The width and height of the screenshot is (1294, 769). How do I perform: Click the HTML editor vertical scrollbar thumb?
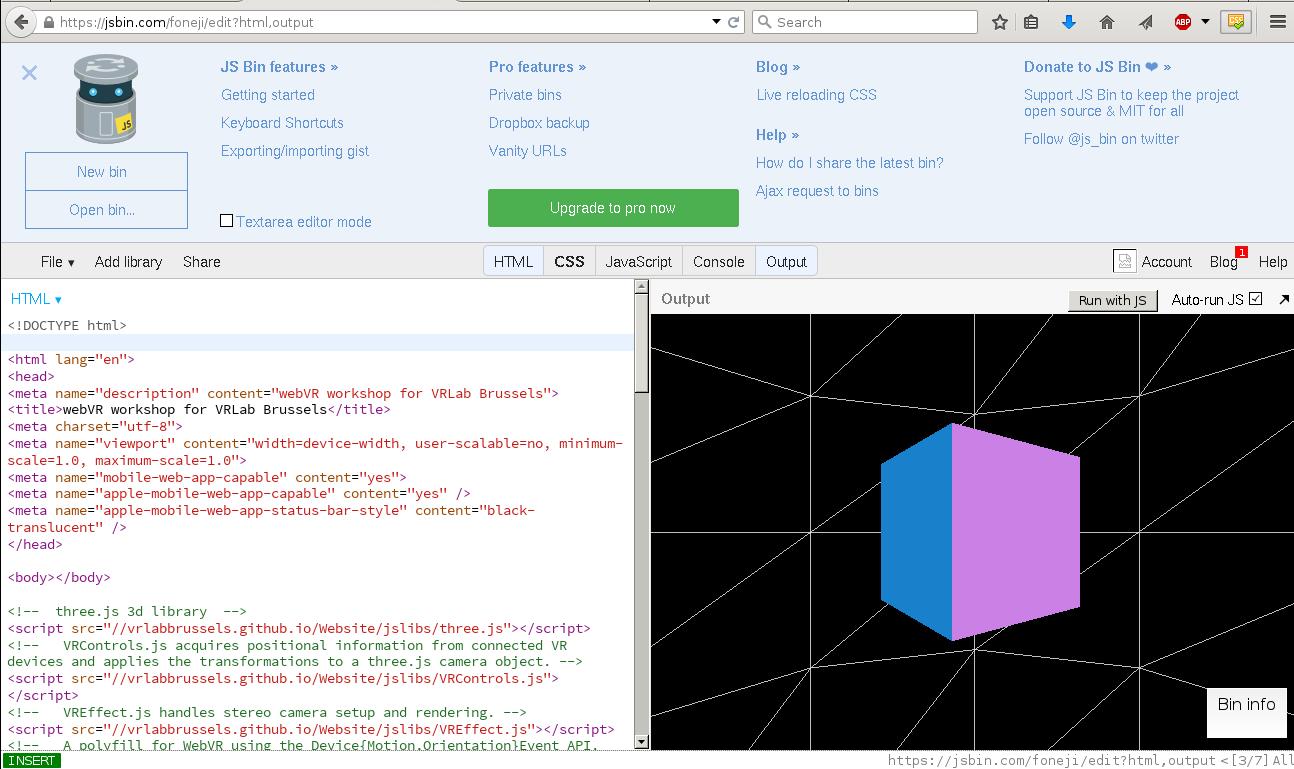(642, 341)
